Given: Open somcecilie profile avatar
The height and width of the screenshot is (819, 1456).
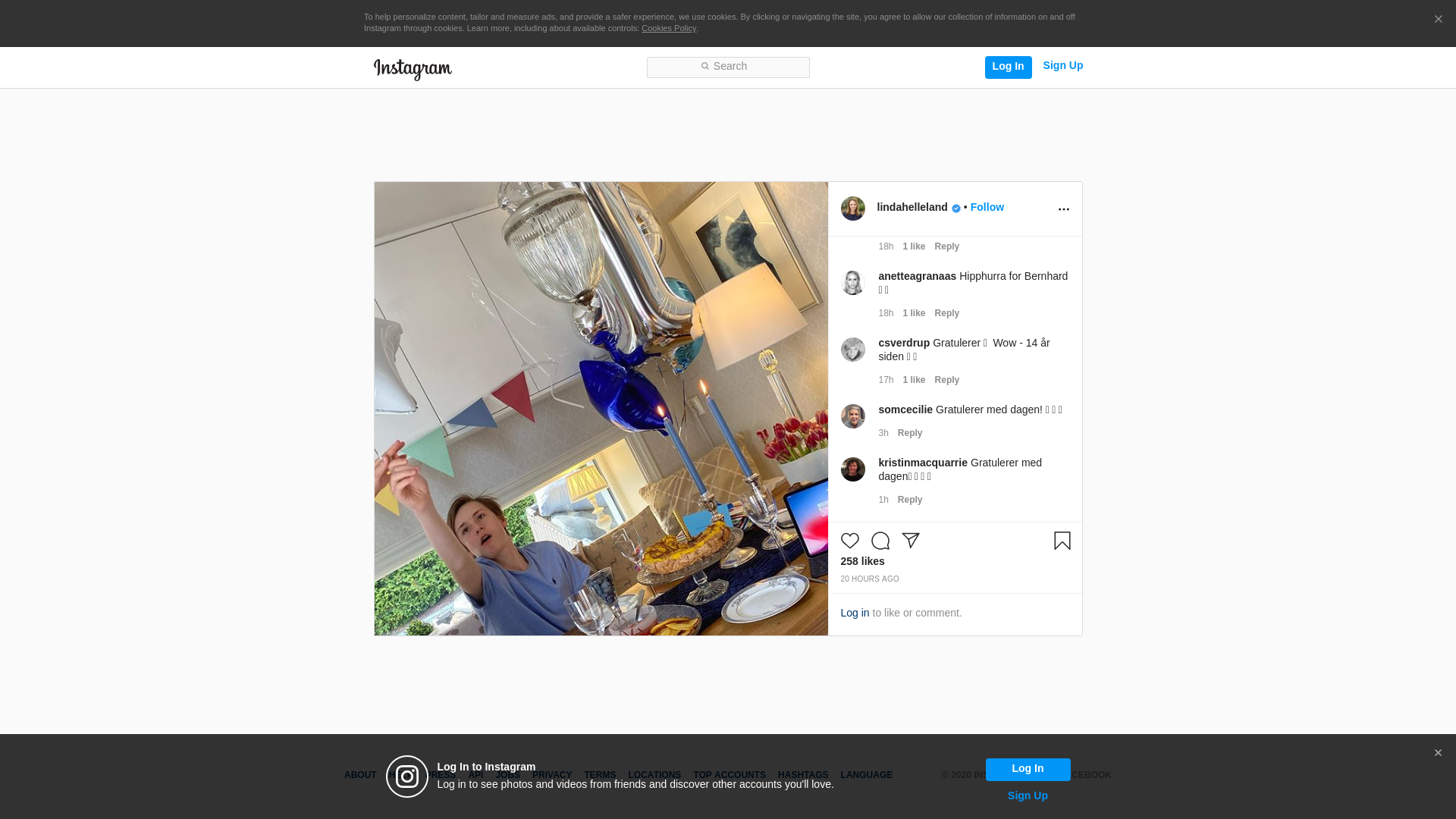Looking at the screenshot, I should [x=852, y=416].
